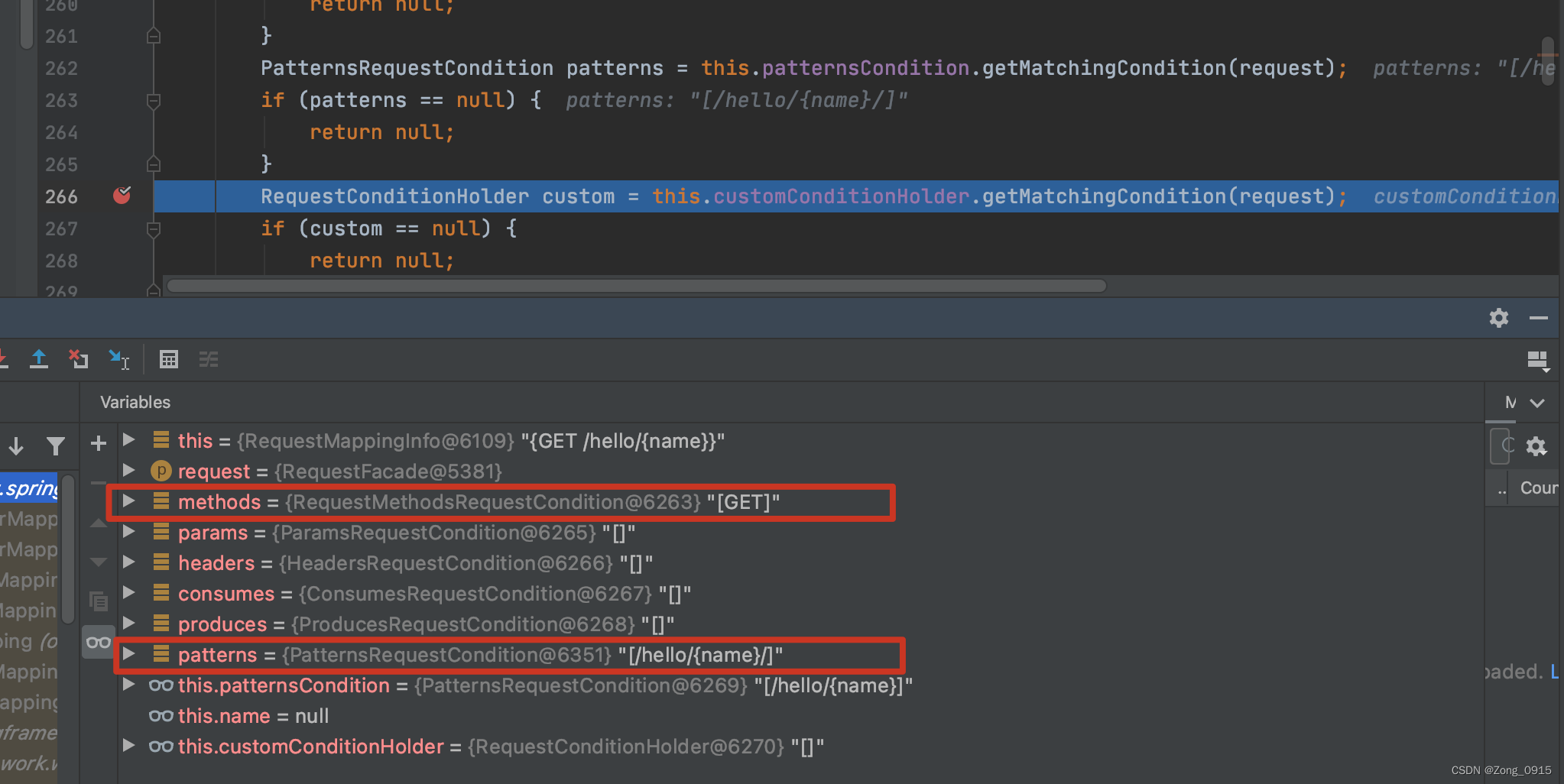Click the Trace Current Stream Chain icon

click(209, 359)
